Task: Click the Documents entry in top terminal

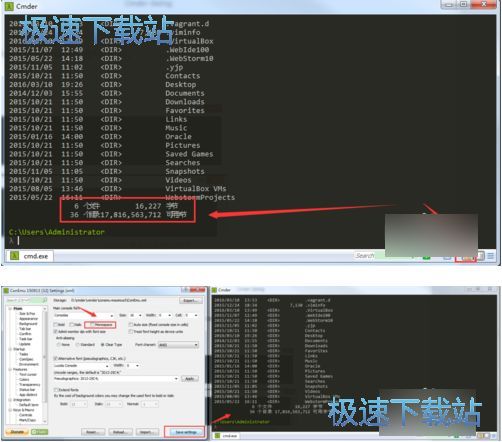Action: 185,93
